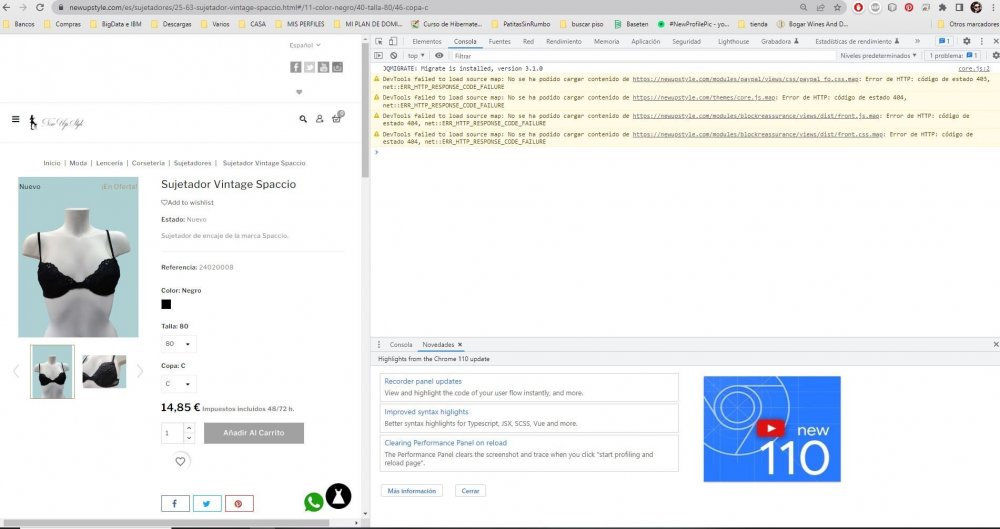Image resolution: width=1000 pixels, height=529 pixels.
Task: Expand more DevTools tabs chevron
Action: click(x=917, y=41)
